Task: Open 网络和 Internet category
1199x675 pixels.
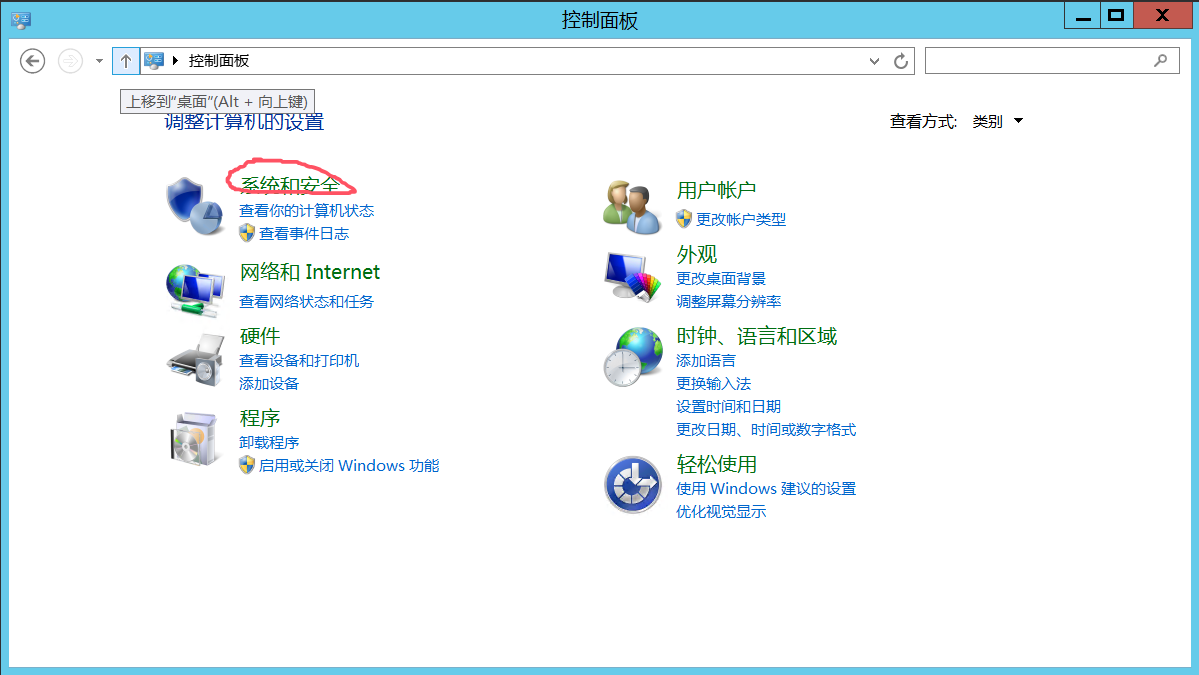Action: 310,272
